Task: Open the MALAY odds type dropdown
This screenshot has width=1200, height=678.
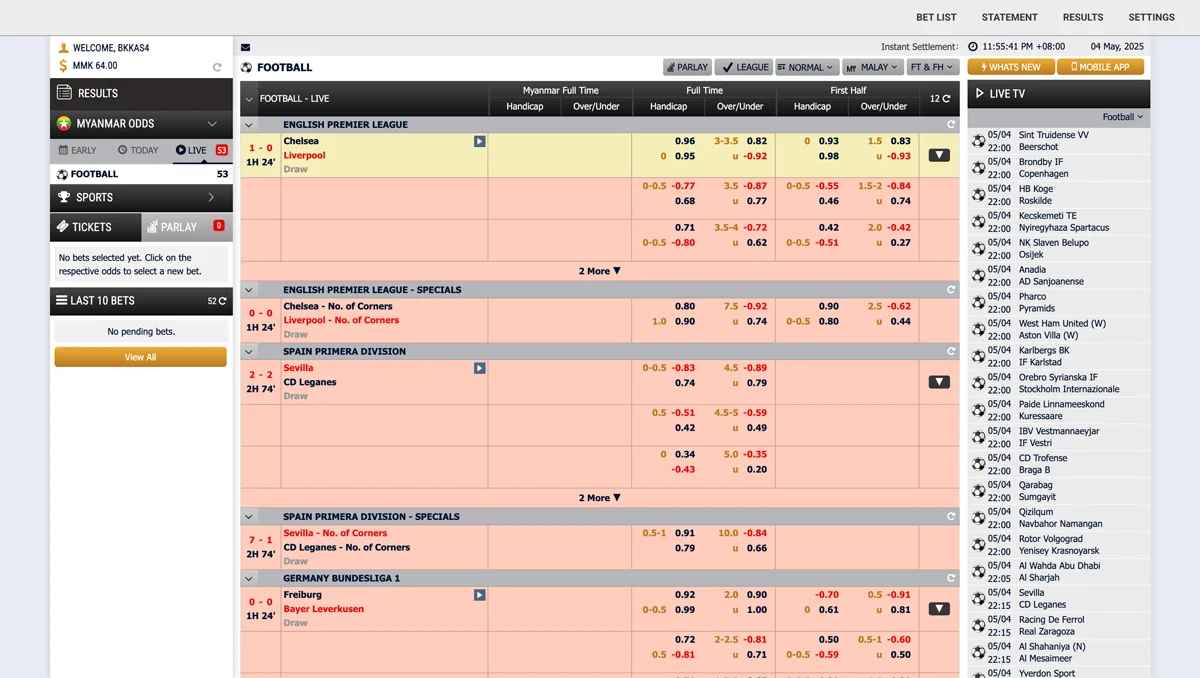Action: pyautogui.click(x=872, y=67)
